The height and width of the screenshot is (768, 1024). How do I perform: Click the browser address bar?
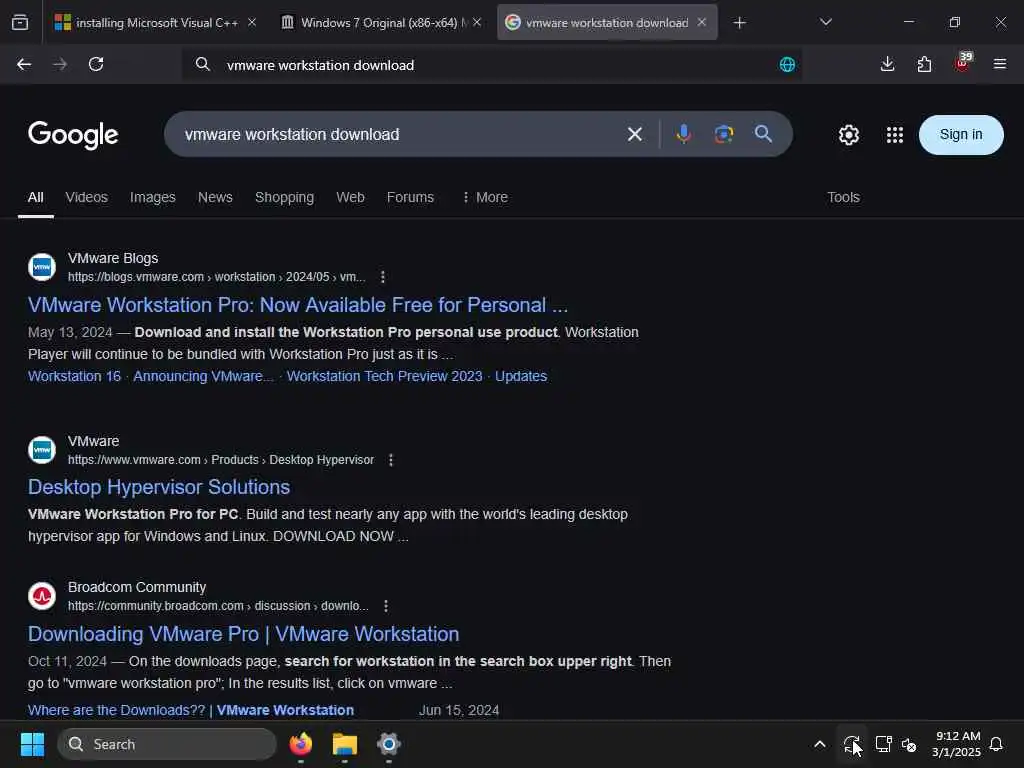click(491, 65)
